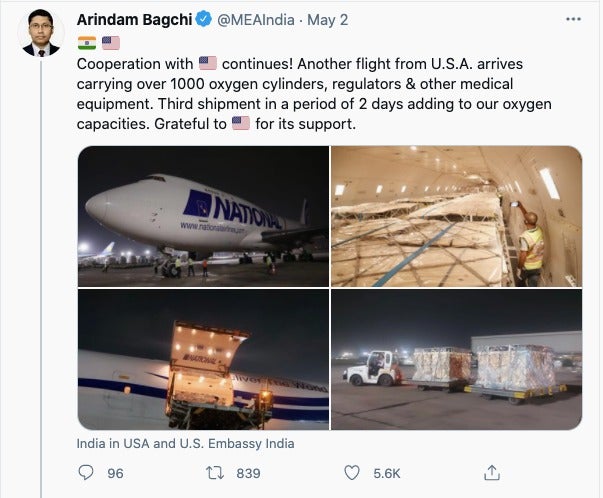The width and height of the screenshot is (603, 498).
Task: Open the @MEAIndia handle link
Action: [256, 20]
